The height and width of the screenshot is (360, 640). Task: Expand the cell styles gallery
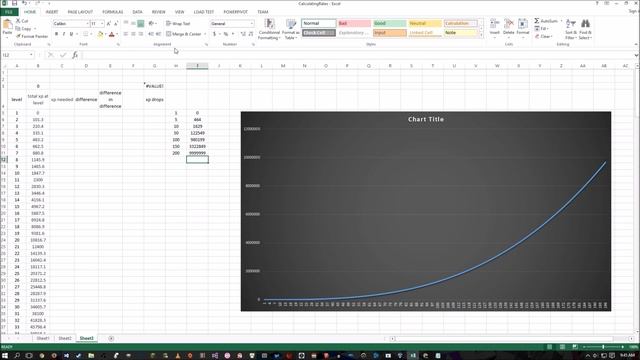pos(481,36)
